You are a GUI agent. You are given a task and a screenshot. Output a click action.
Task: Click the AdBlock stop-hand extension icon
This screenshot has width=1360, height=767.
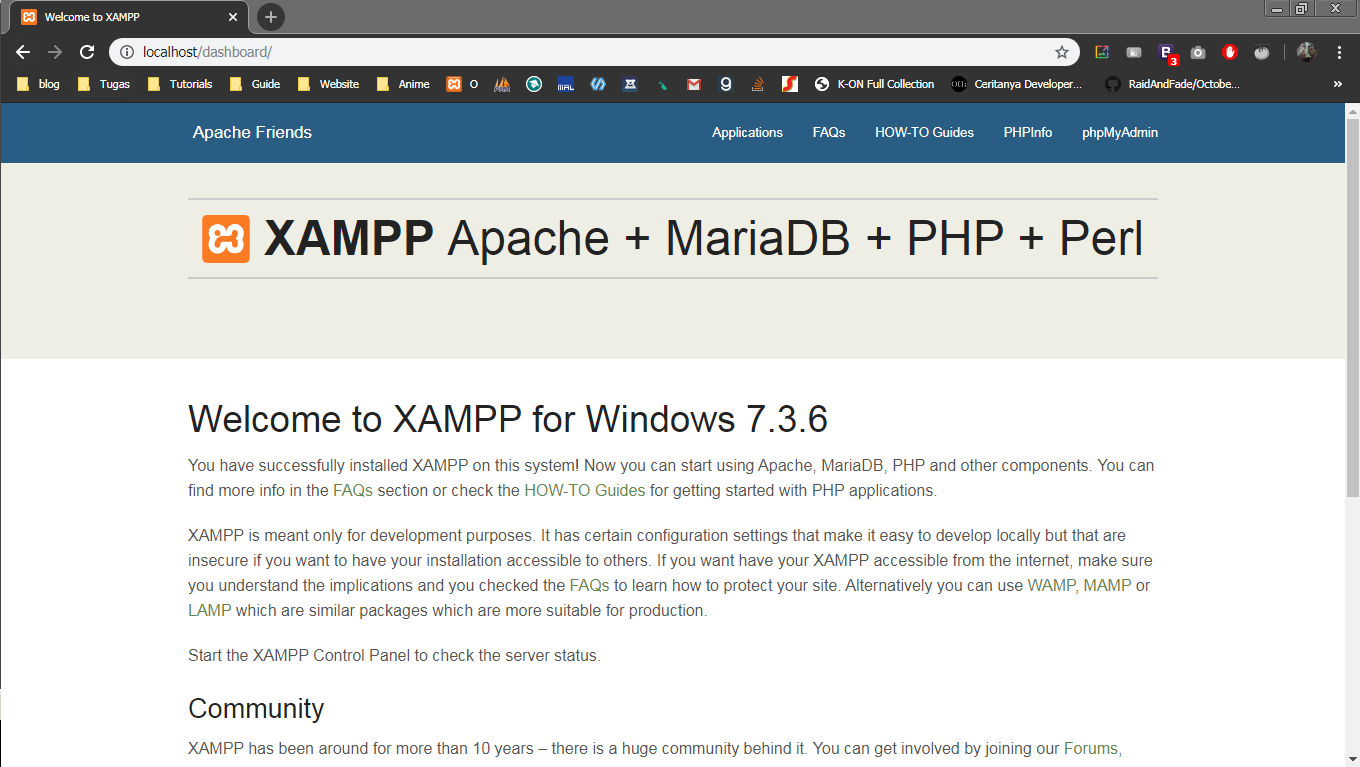coord(1230,52)
